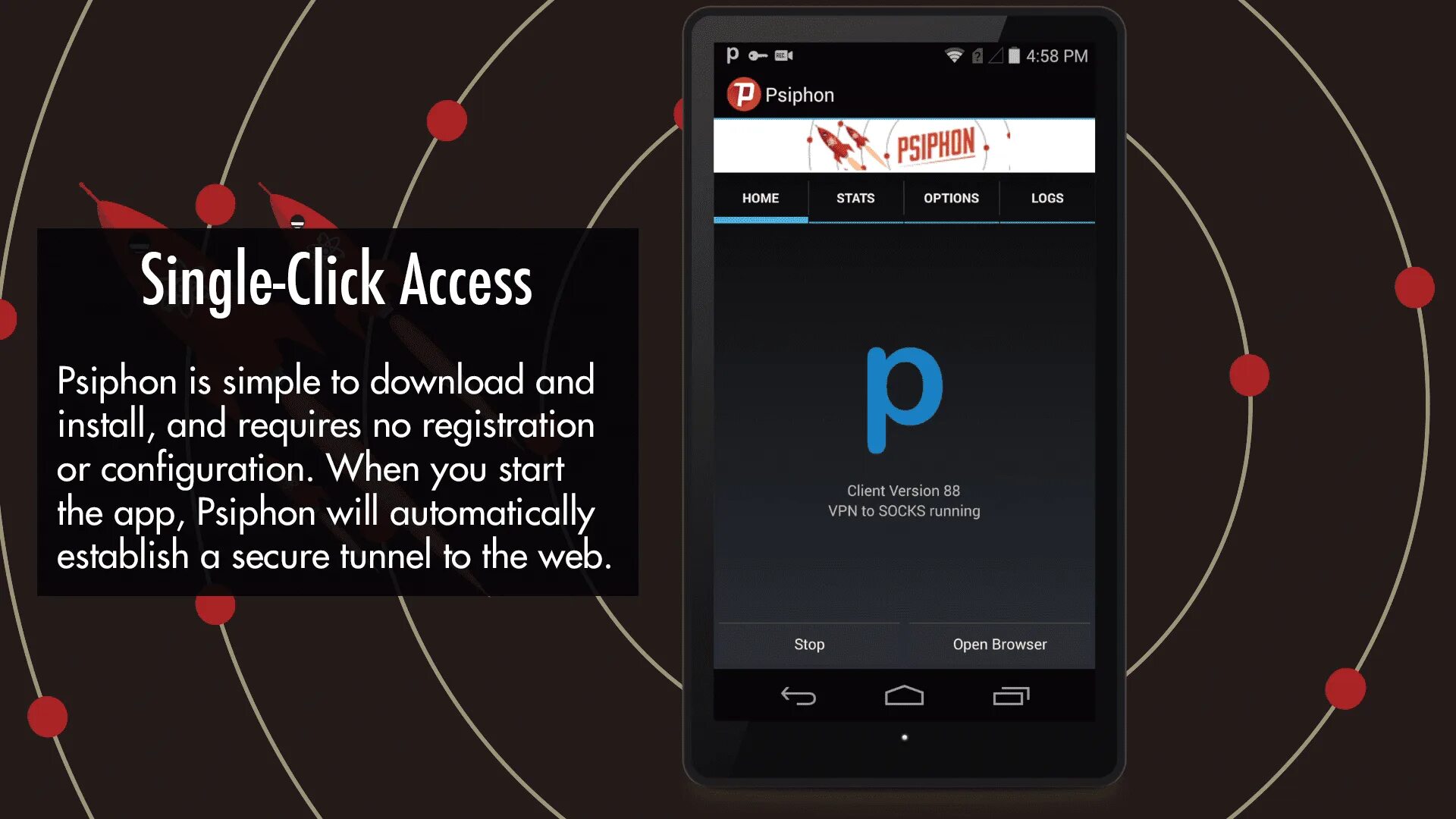Select the STATS tab in Psiphon
The image size is (1456, 819).
(x=856, y=197)
